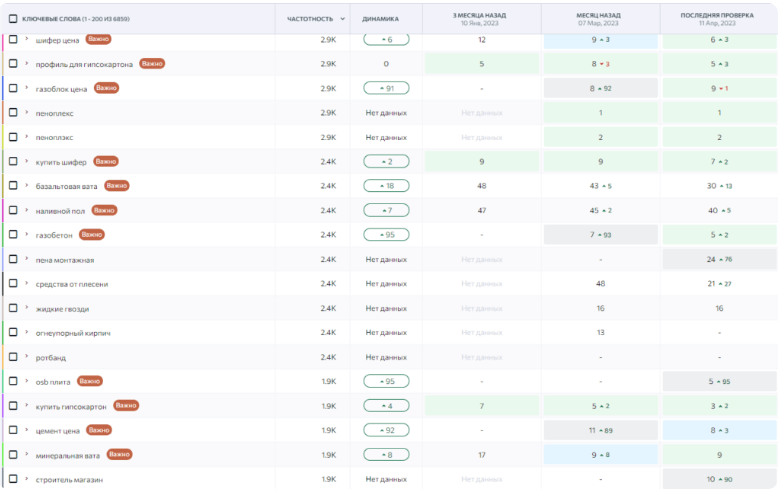Click the 'Важно' badge on 'базальтовая вата'
Image resolution: width=783 pixels, height=501 pixels.
(x=117, y=185)
